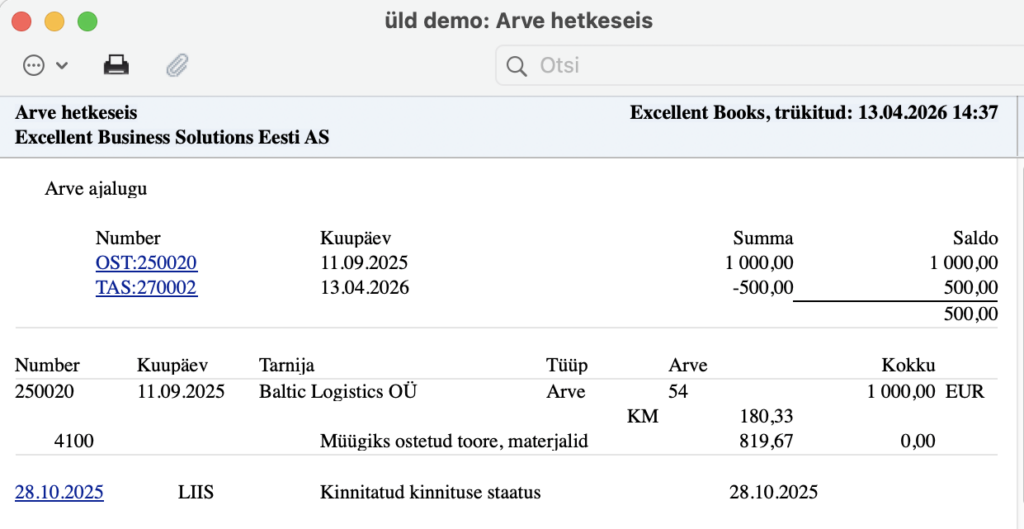Click the circled ellipsis actions icon
Viewport: 1024px width, 529px height.
click(34, 66)
